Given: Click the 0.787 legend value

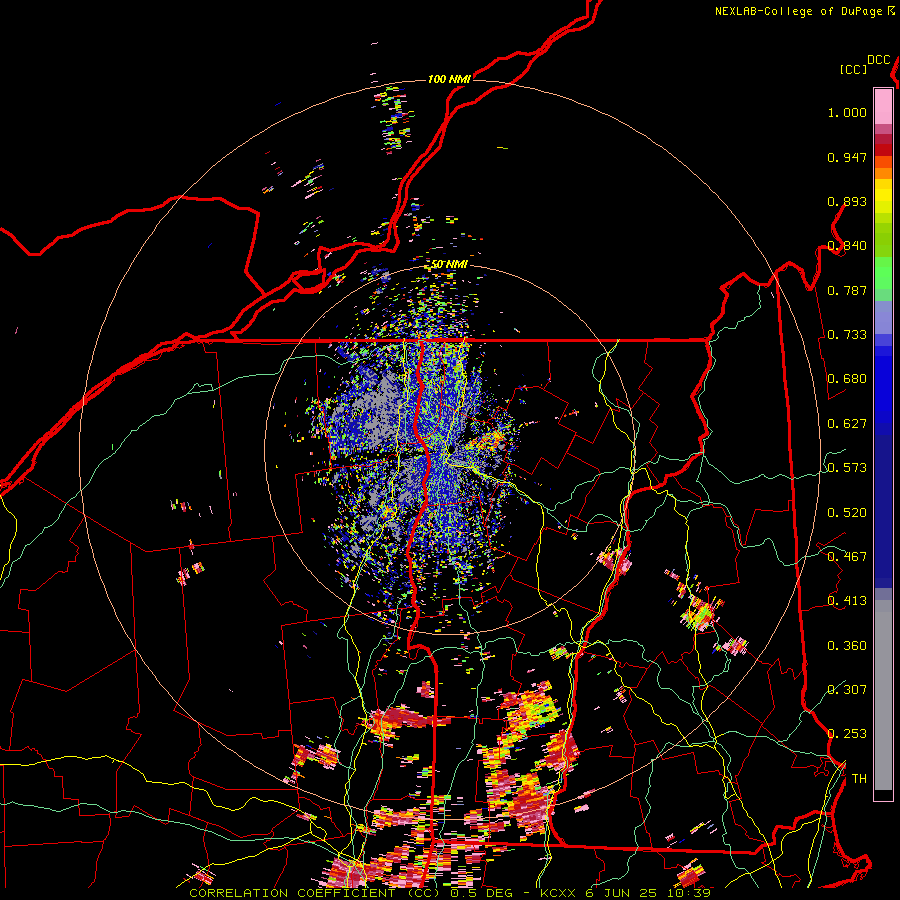Looking at the screenshot, I should 847,290.
